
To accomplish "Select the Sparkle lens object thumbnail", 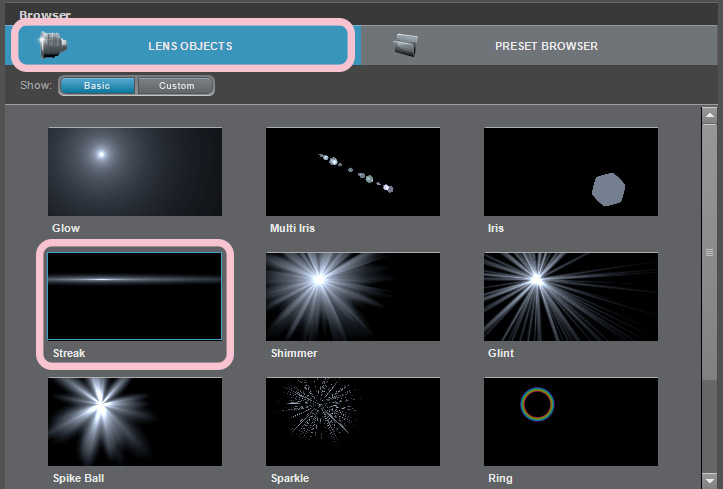I will (x=353, y=422).
